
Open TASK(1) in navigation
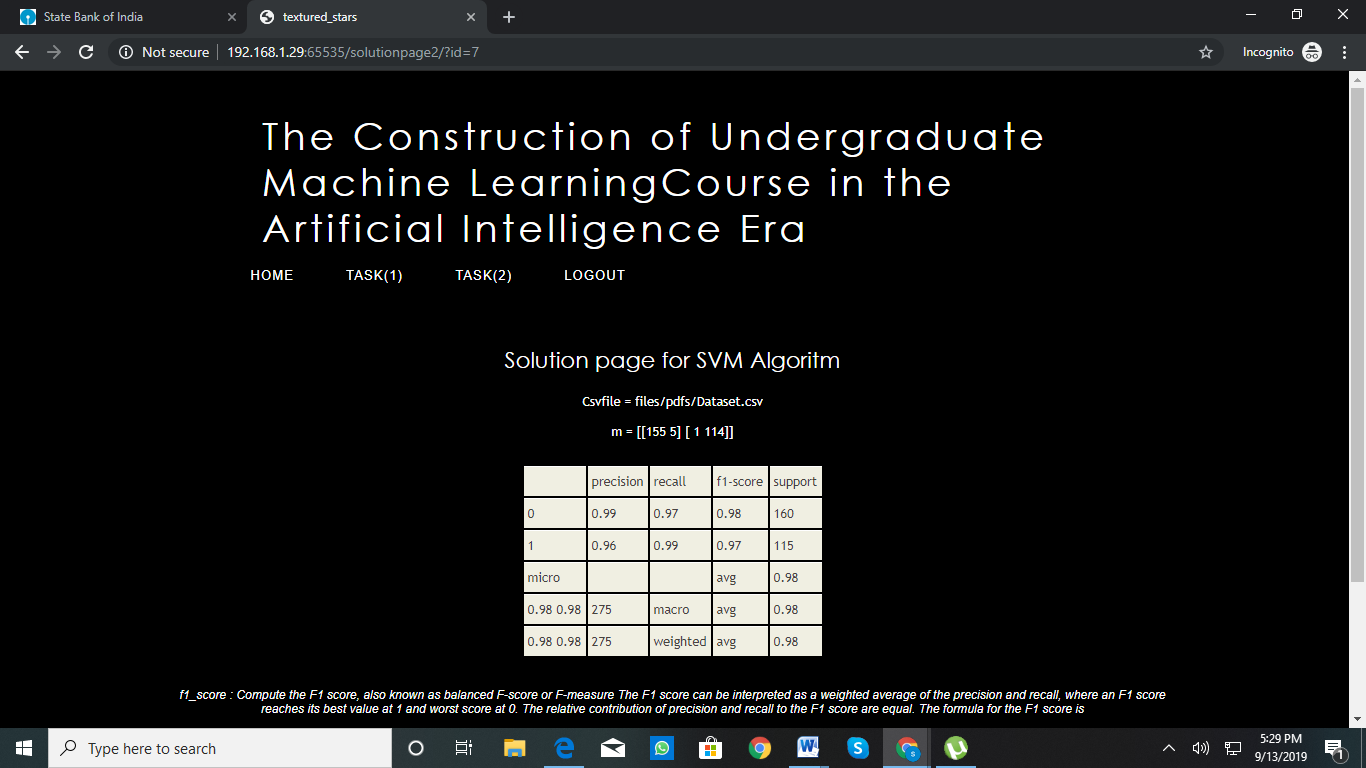(x=374, y=275)
